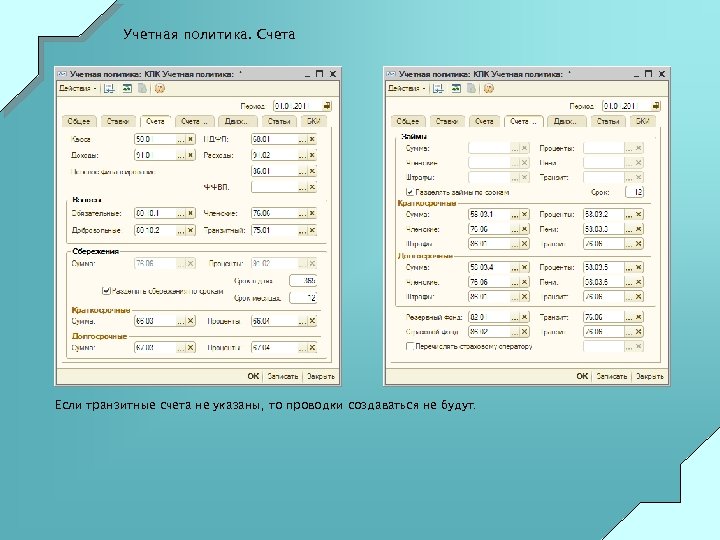
Task: Click Записать in the Касса window
Action: coord(282,376)
